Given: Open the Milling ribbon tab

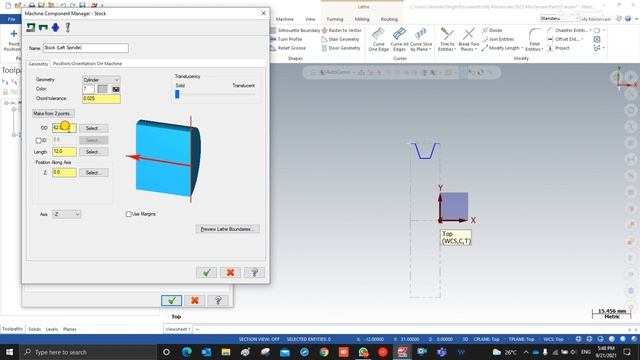Looking at the screenshot, I should 362,19.
